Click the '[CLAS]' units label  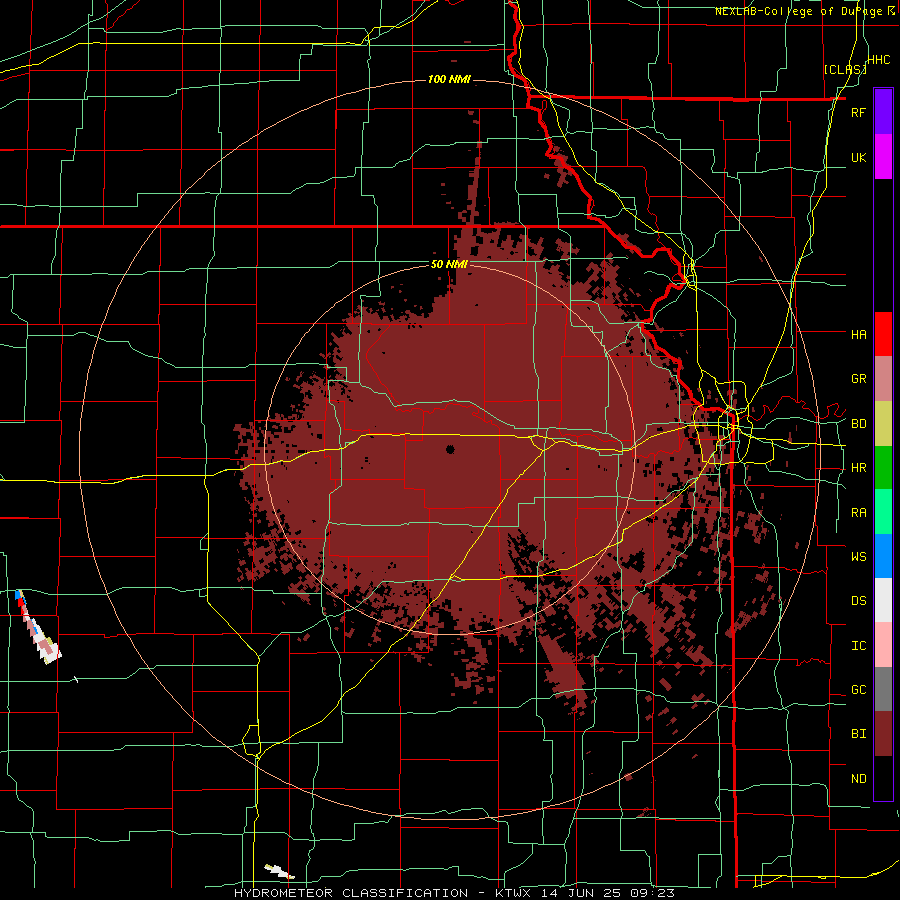pyautogui.click(x=845, y=69)
